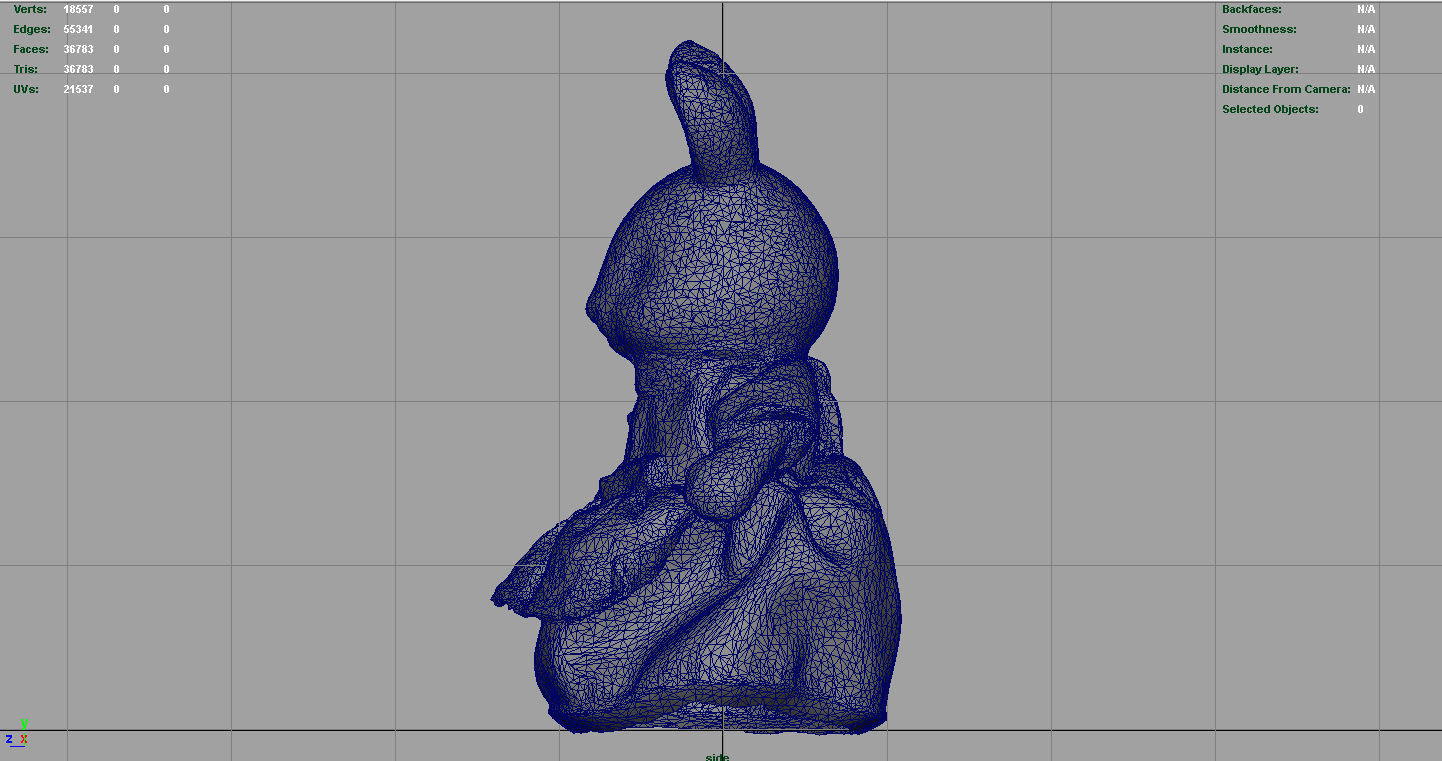The image size is (1442, 761).
Task: Click the 'Selected Objects:' HUD label
Action: coord(1270,109)
